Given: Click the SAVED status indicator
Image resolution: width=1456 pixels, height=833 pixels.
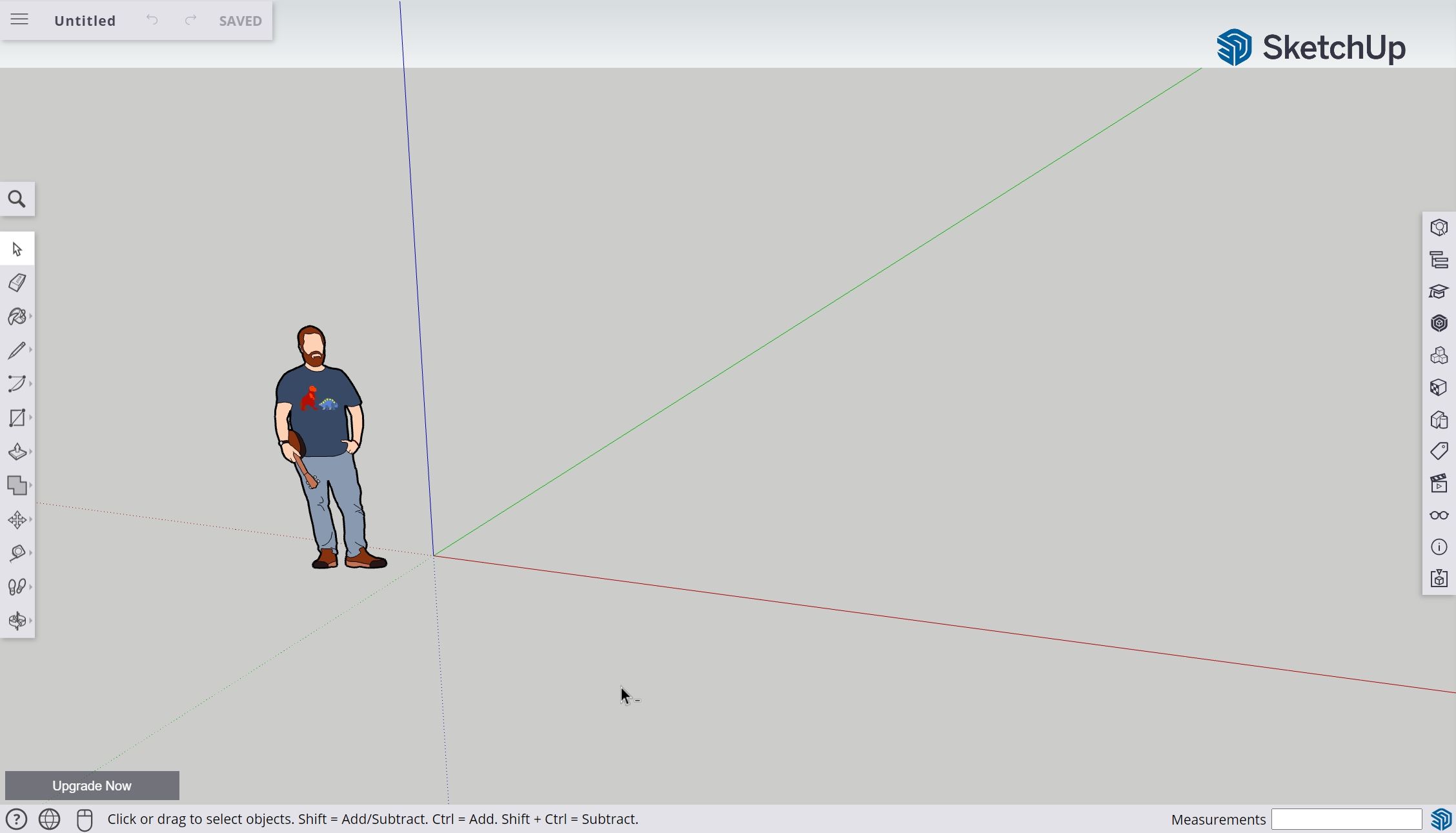Looking at the screenshot, I should click(x=240, y=19).
